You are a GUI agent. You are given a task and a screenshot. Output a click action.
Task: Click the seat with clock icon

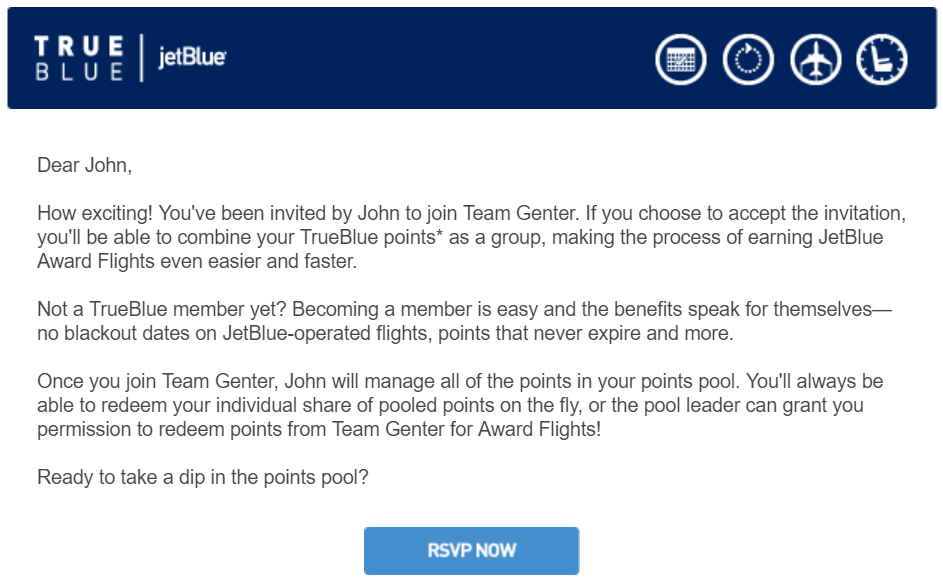[882, 60]
